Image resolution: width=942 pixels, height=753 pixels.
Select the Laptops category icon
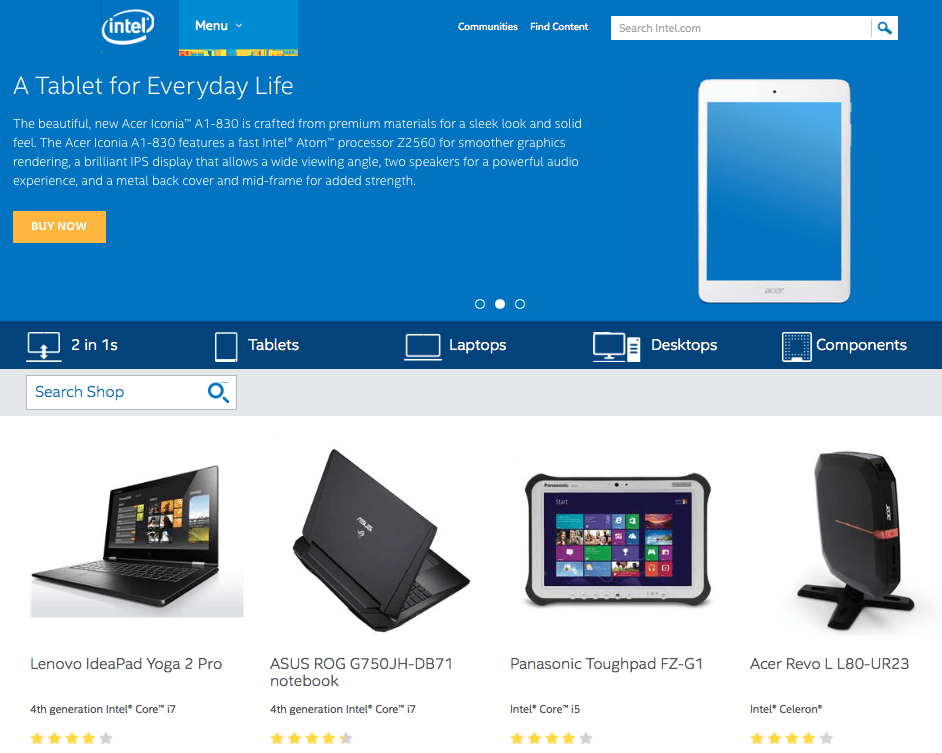click(x=423, y=347)
